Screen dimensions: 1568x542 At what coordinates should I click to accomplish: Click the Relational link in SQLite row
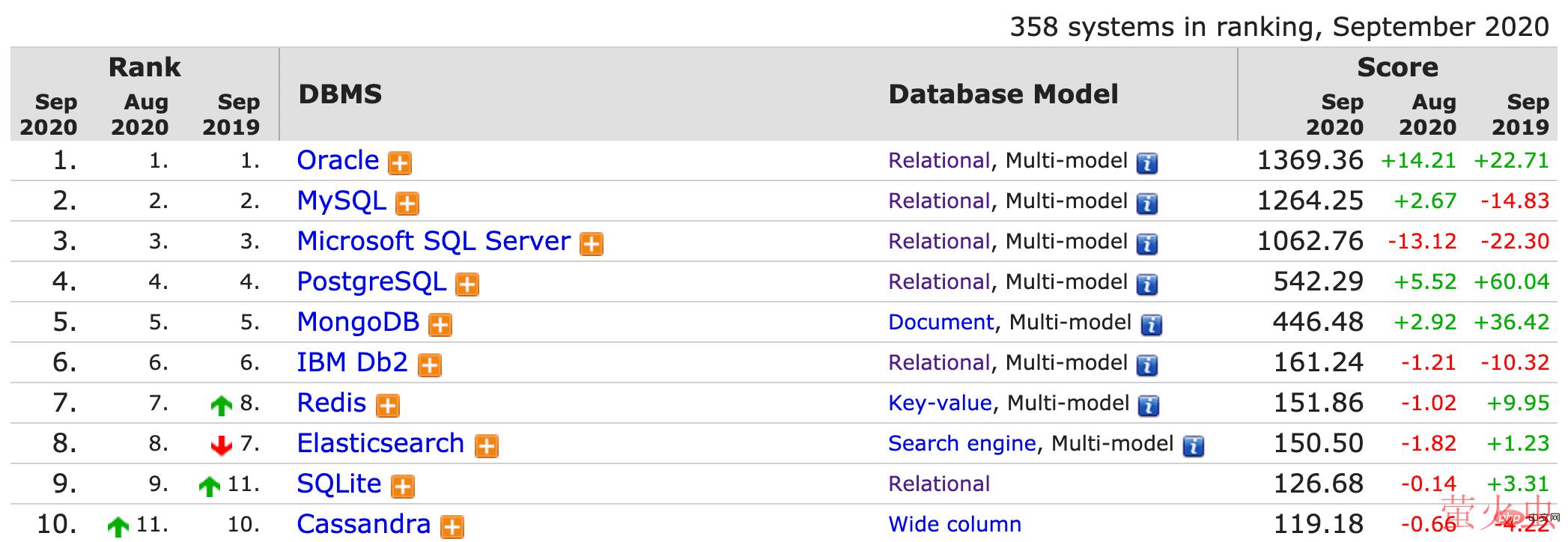tap(939, 484)
